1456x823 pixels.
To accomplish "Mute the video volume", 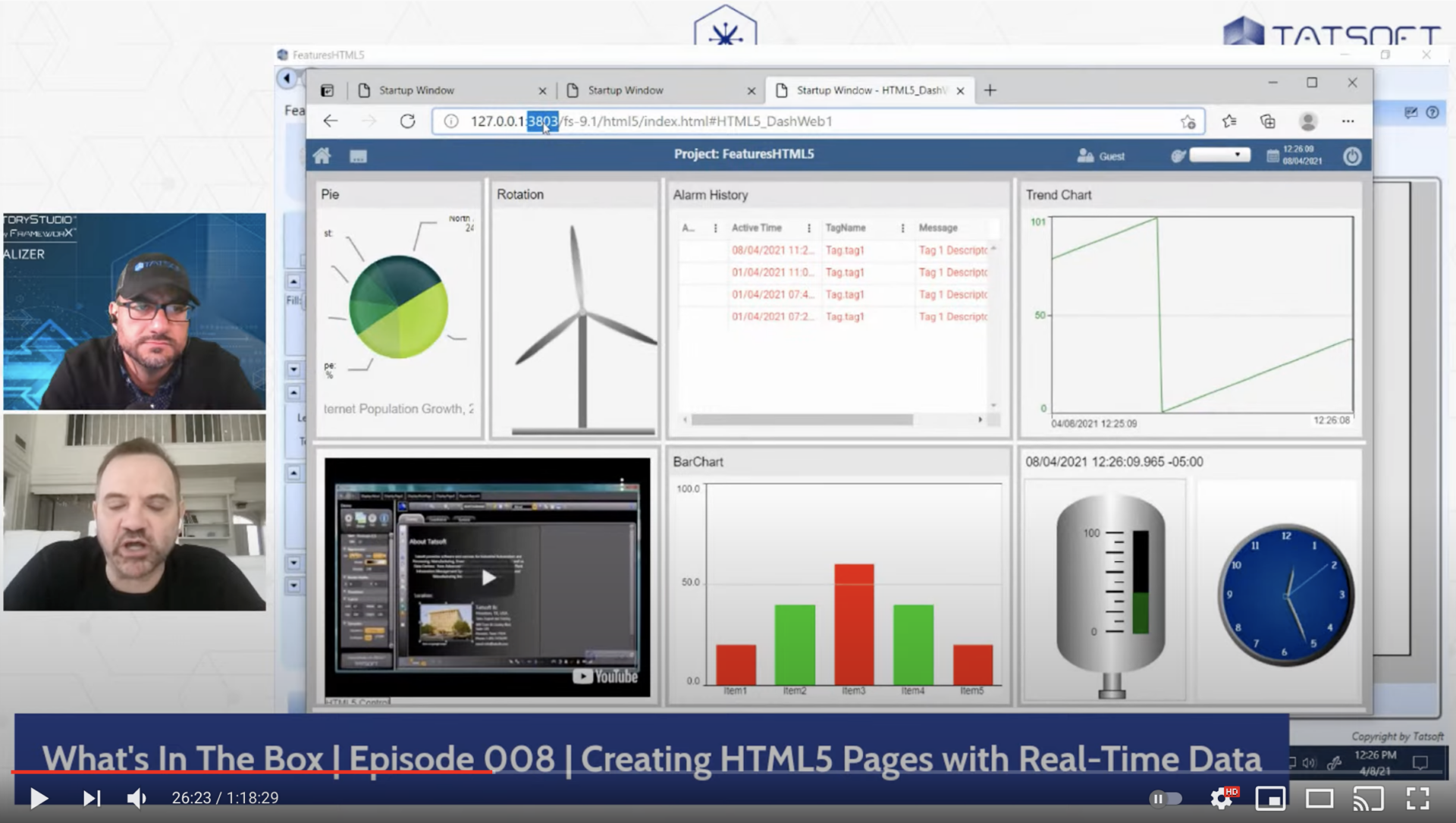I will 136,798.
